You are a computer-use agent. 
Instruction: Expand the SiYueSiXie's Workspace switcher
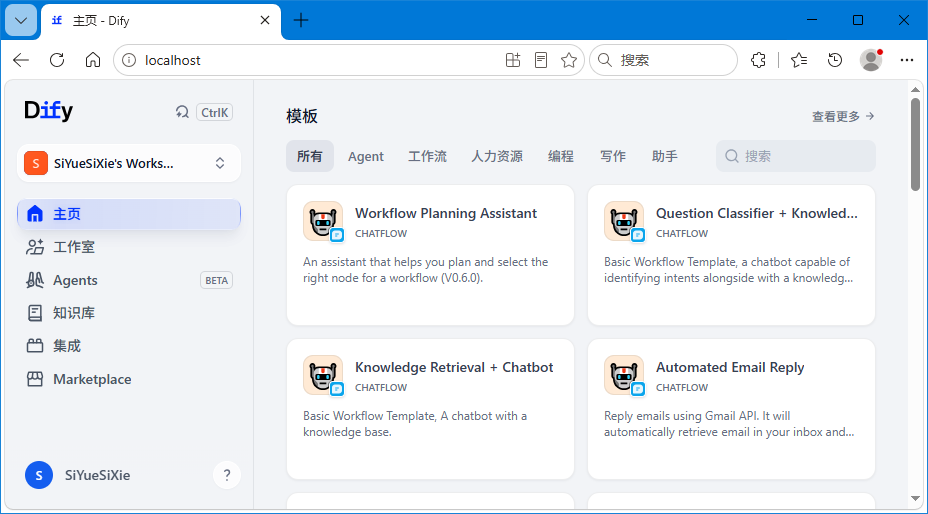(x=129, y=163)
